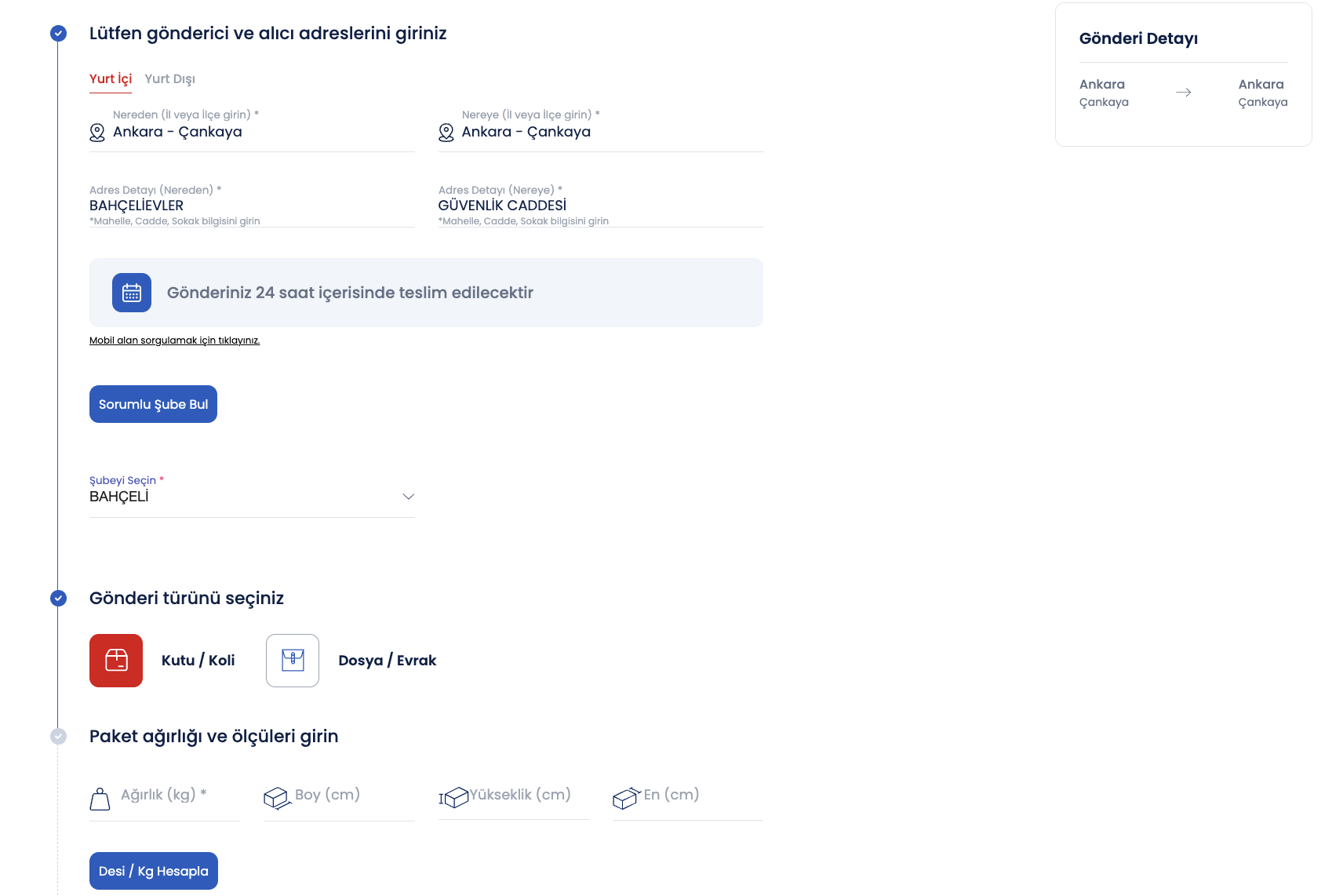The width and height of the screenshot is (1332, 896).
Task: Click the shipment type step checkmark circle
Action: click(58, 598)
